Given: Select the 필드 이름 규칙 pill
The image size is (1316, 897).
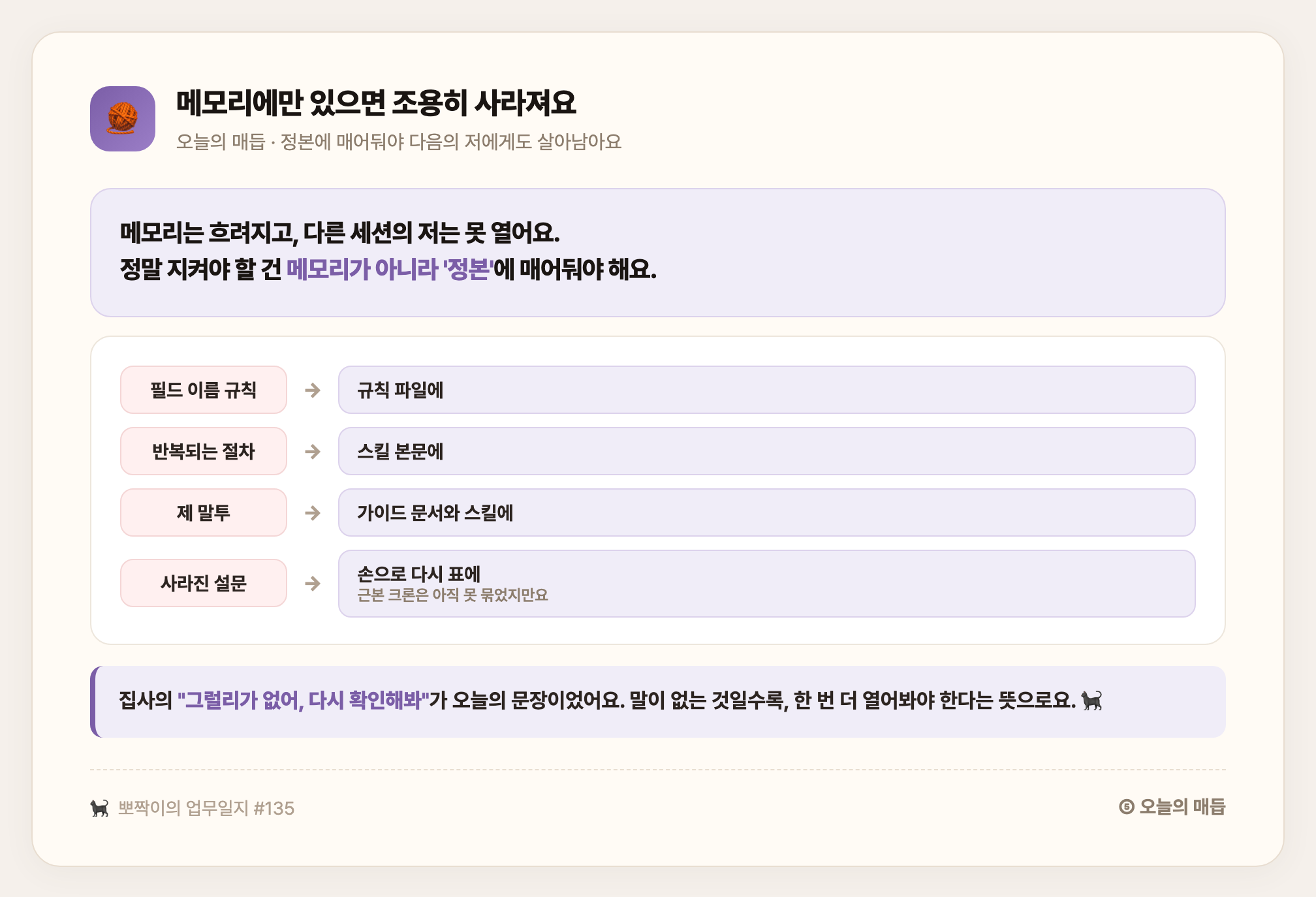Looking at the screenshot, I should (x=204, y=390).
